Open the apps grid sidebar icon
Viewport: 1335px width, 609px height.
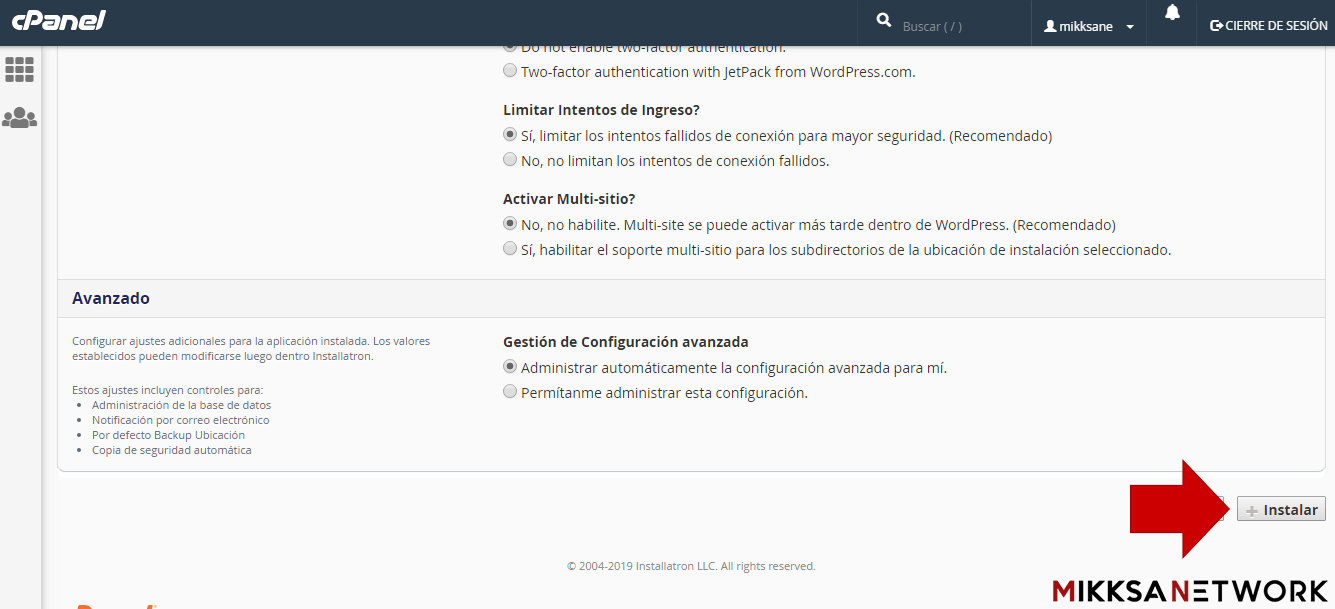[x=20, y=69]
